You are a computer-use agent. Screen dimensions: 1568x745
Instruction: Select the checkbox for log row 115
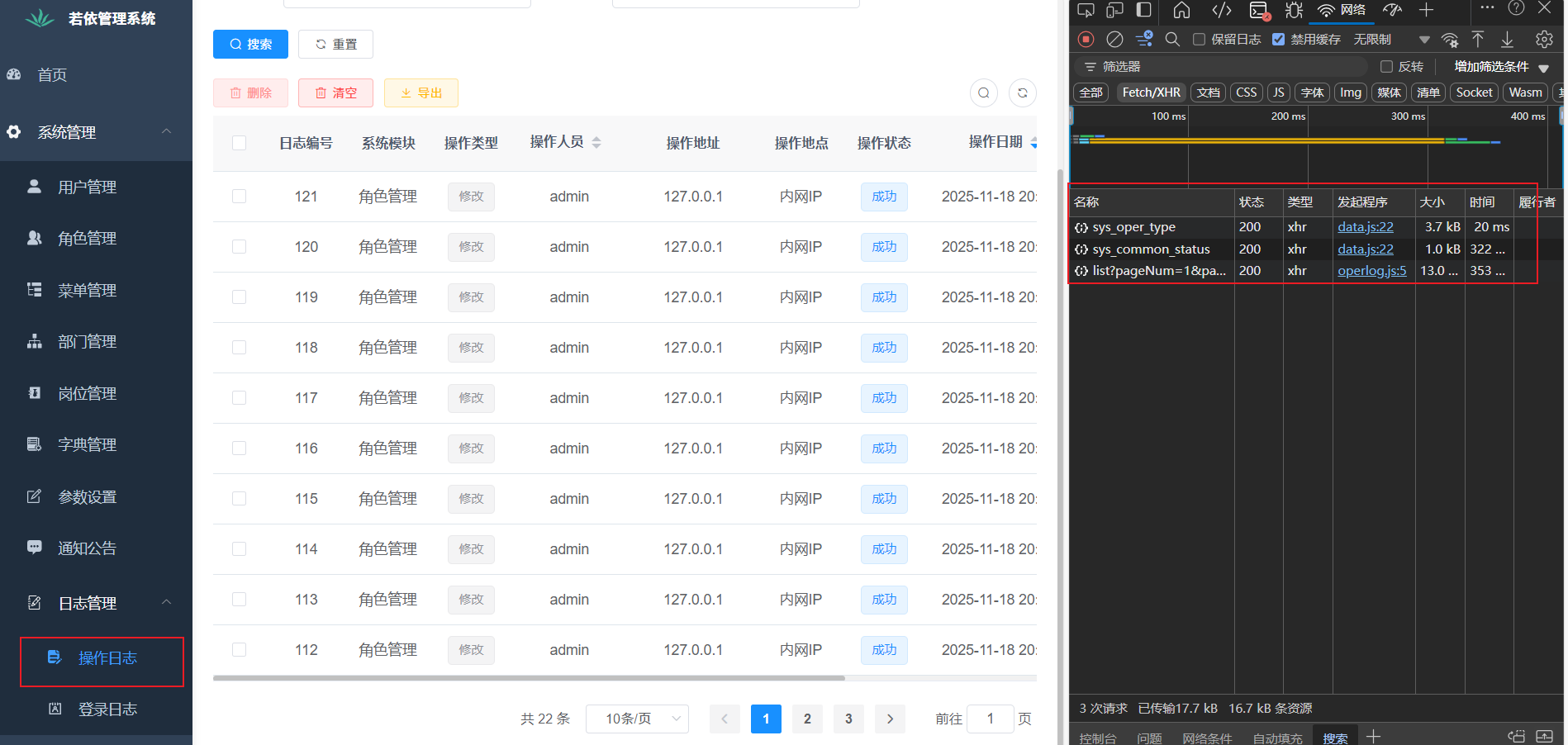point(240,499)
